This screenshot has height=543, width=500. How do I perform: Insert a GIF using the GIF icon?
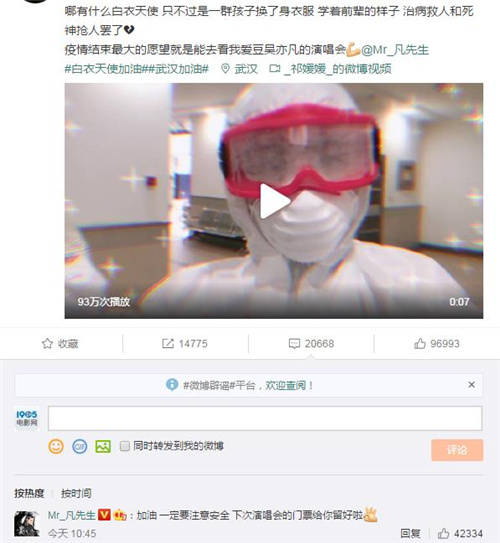coord(79,446)
